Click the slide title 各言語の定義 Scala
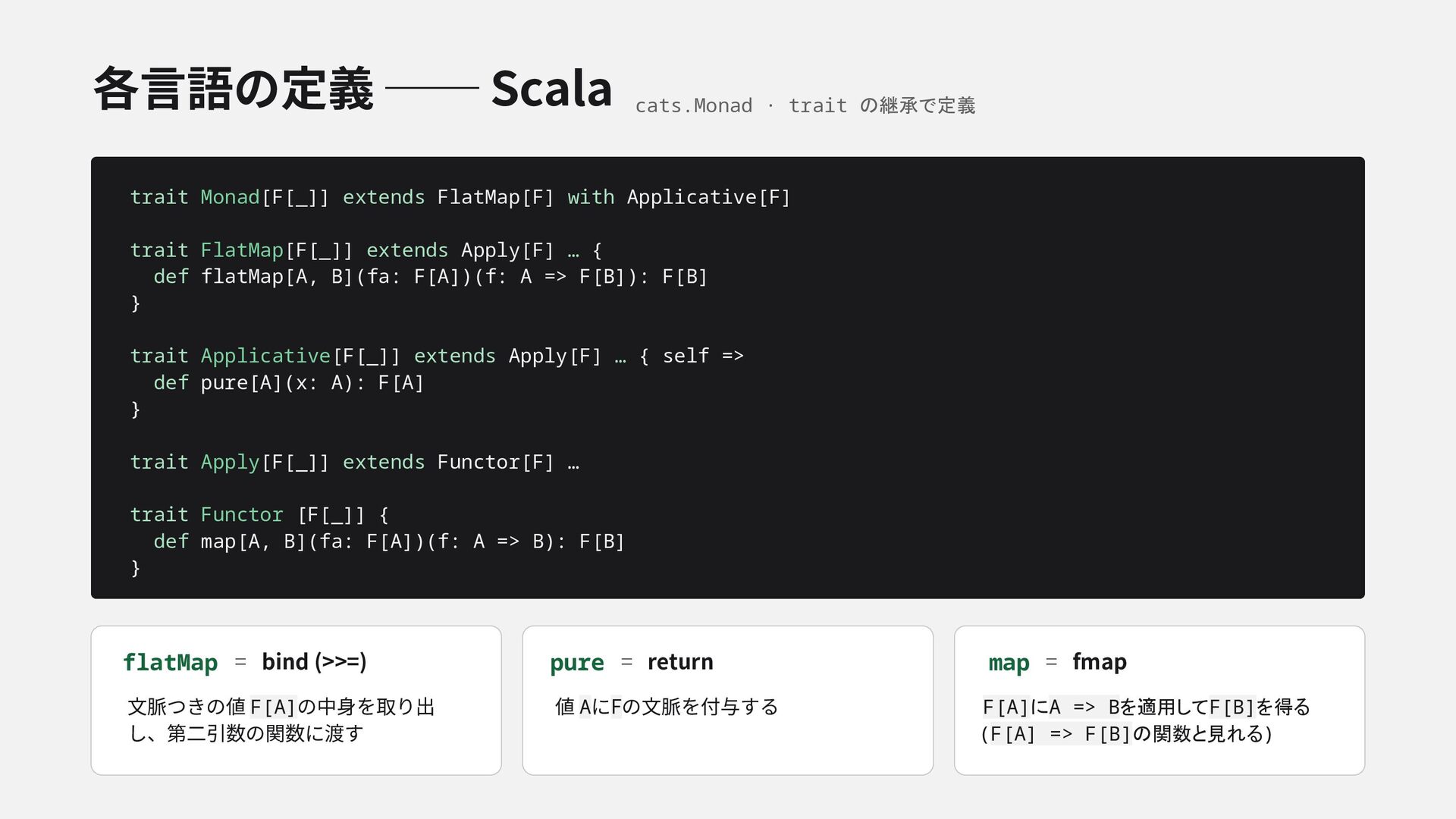This screenshot has height=819, width=1456. click(x=353, y=89)
